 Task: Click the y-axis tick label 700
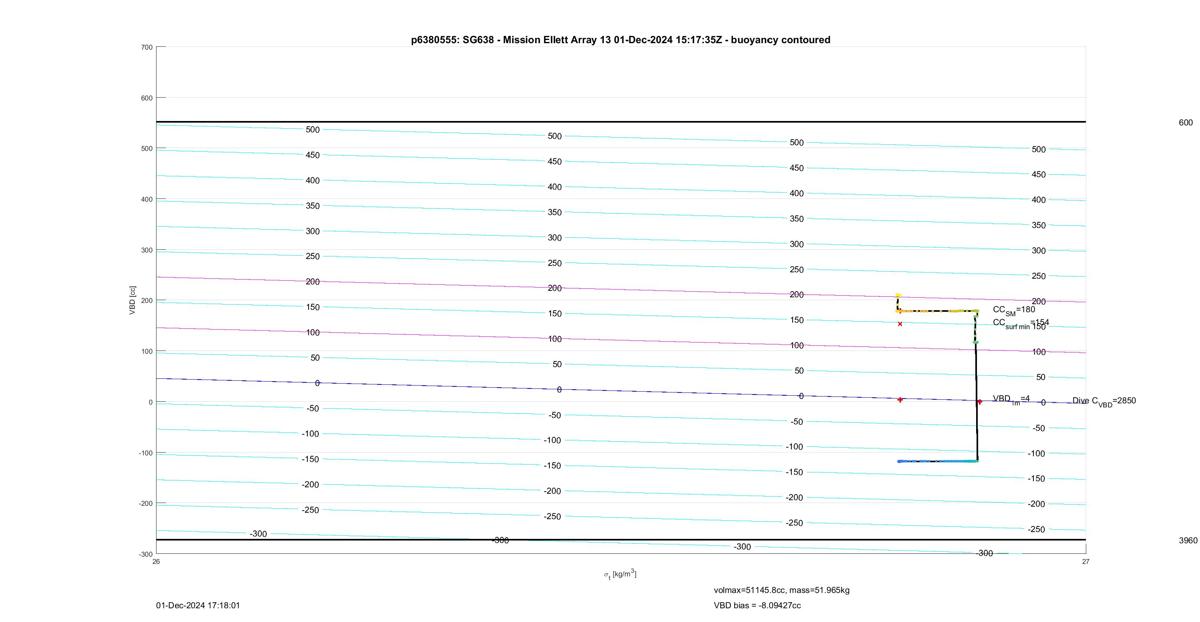tap(146, 47)
